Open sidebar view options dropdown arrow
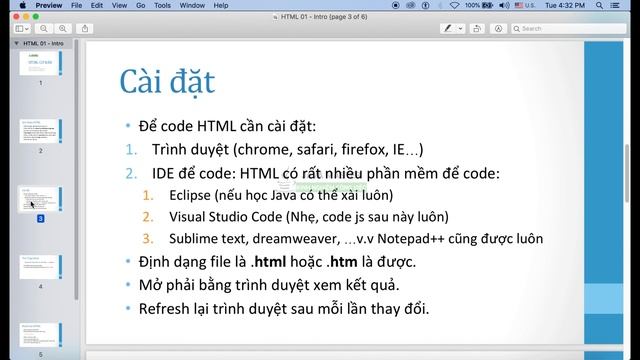640x360 pixels. [x=27, y=29]
